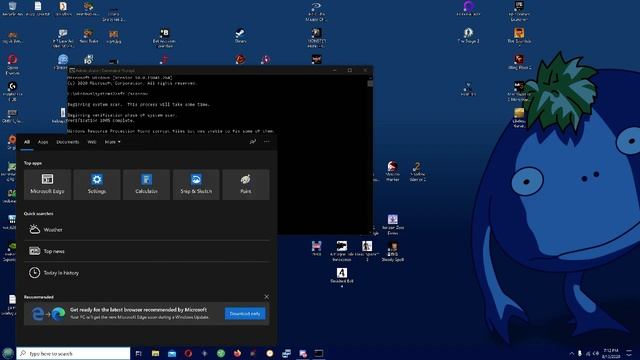Viewport: 640px width, 360px height.
Task: Show hidden system tray icons
Action: [571, 353]
